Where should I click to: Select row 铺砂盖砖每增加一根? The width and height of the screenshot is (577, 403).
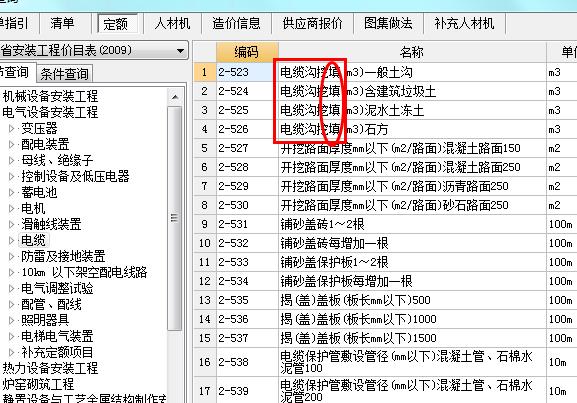click(x=412, y=244)
